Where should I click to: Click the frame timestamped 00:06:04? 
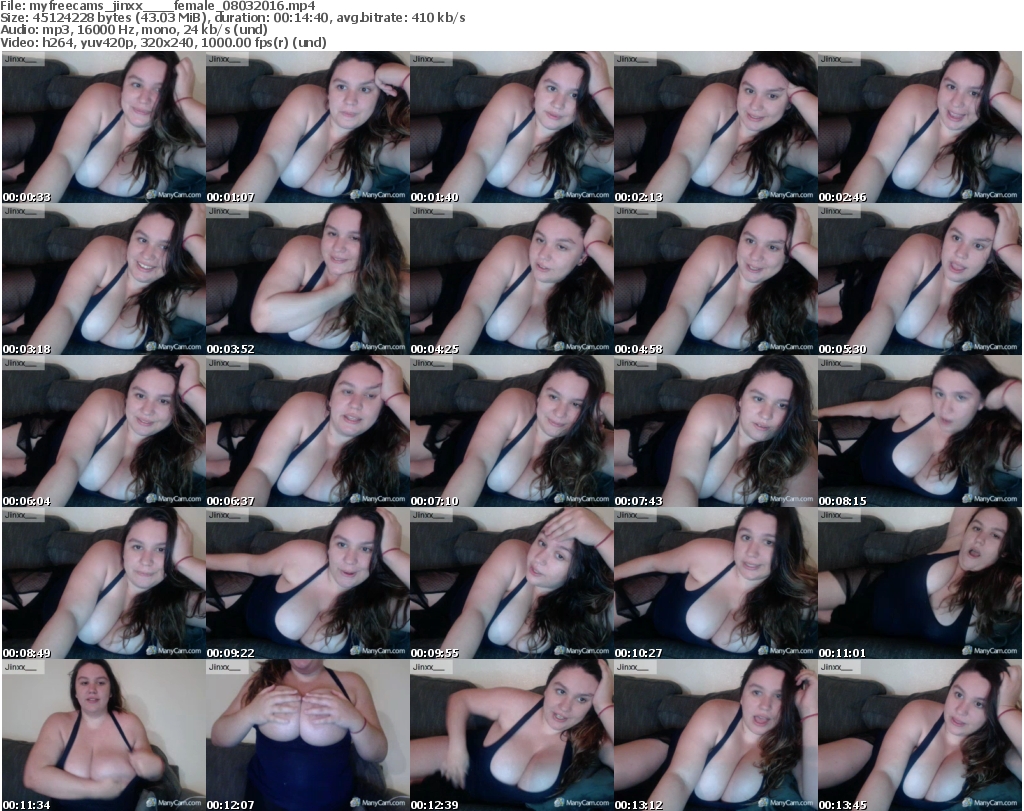pos(103,431)
